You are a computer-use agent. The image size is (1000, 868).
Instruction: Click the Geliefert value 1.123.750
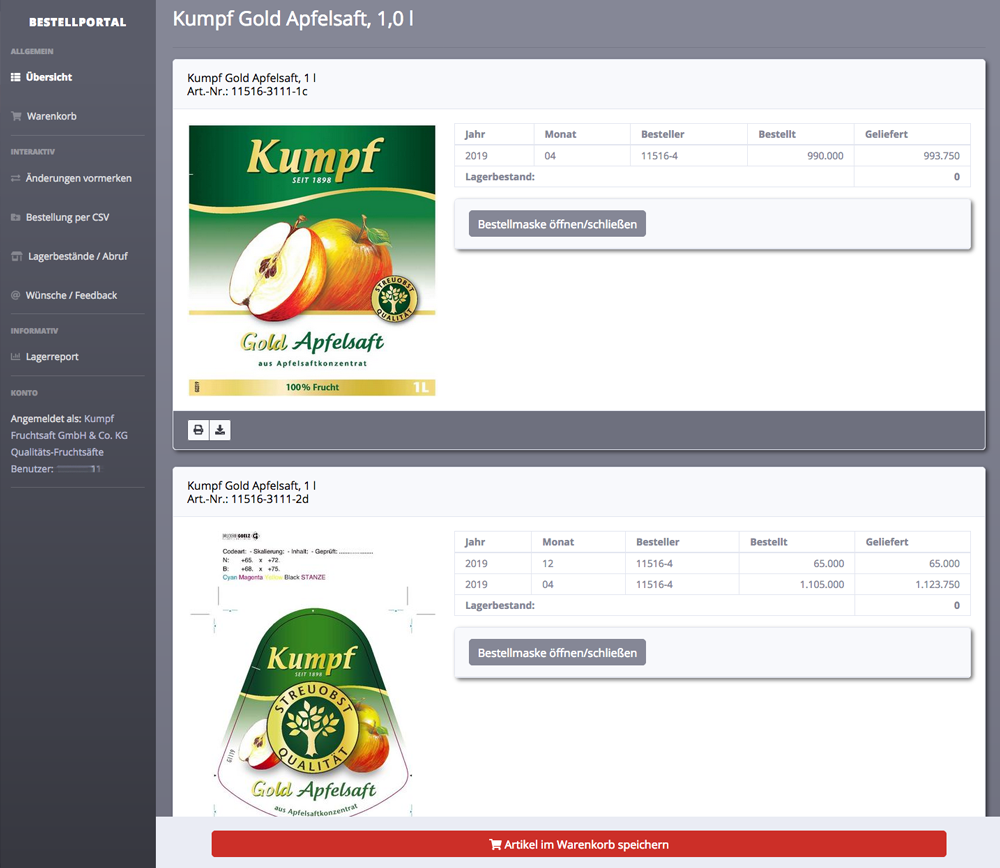tap(938, 584)
